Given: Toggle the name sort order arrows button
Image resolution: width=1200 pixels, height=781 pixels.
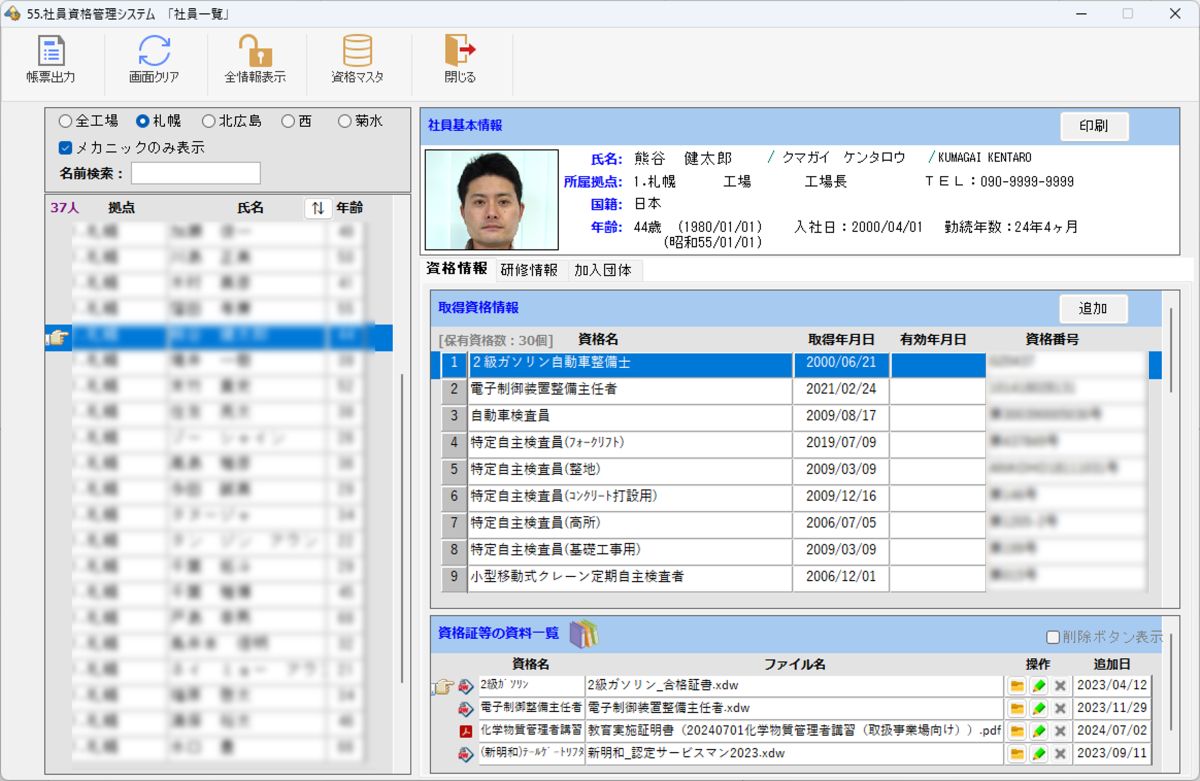Looking at the screenshot, I should (317, 208).
